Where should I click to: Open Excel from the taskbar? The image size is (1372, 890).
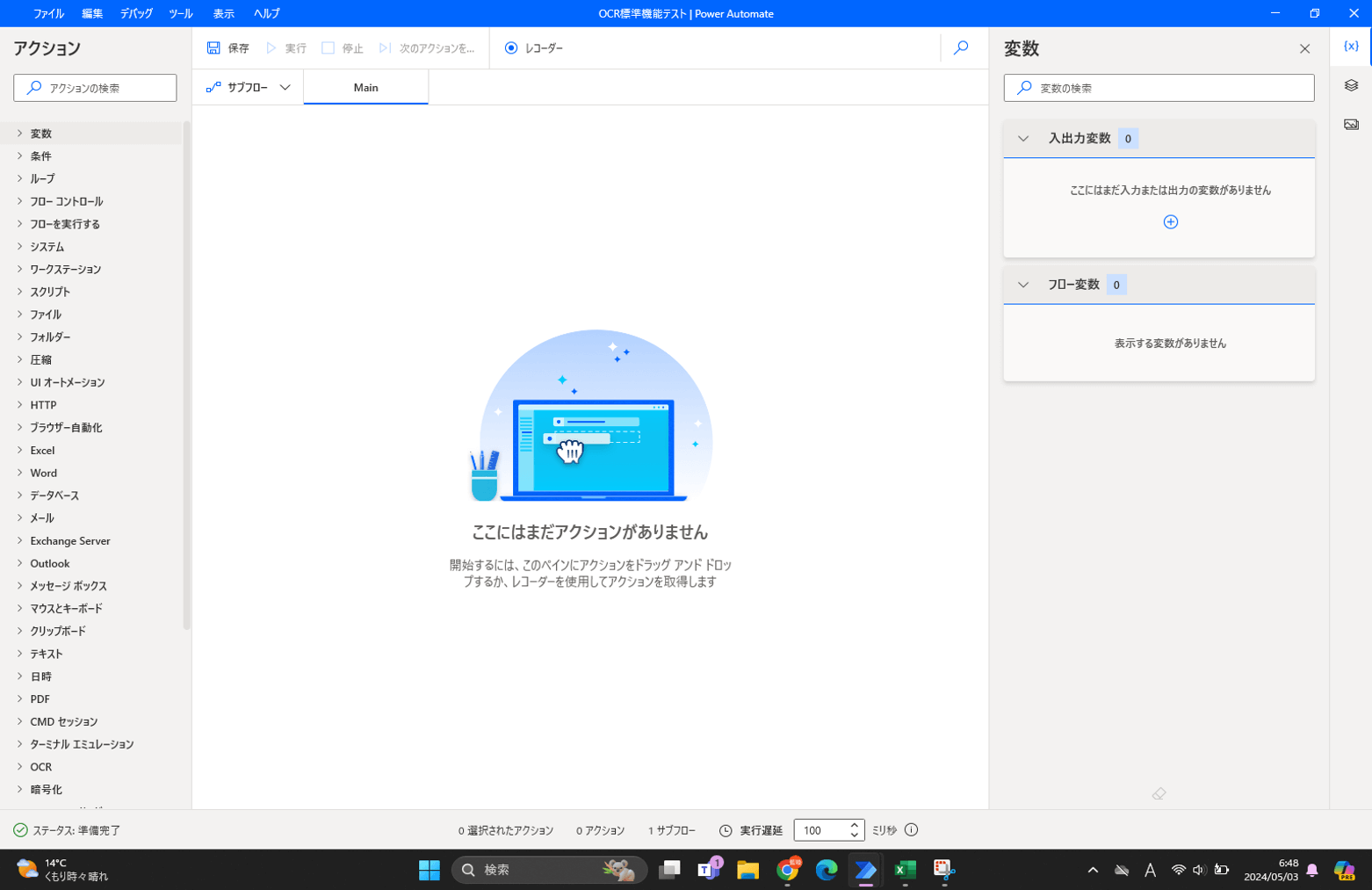pyautogui.click(x=906, y=870)
